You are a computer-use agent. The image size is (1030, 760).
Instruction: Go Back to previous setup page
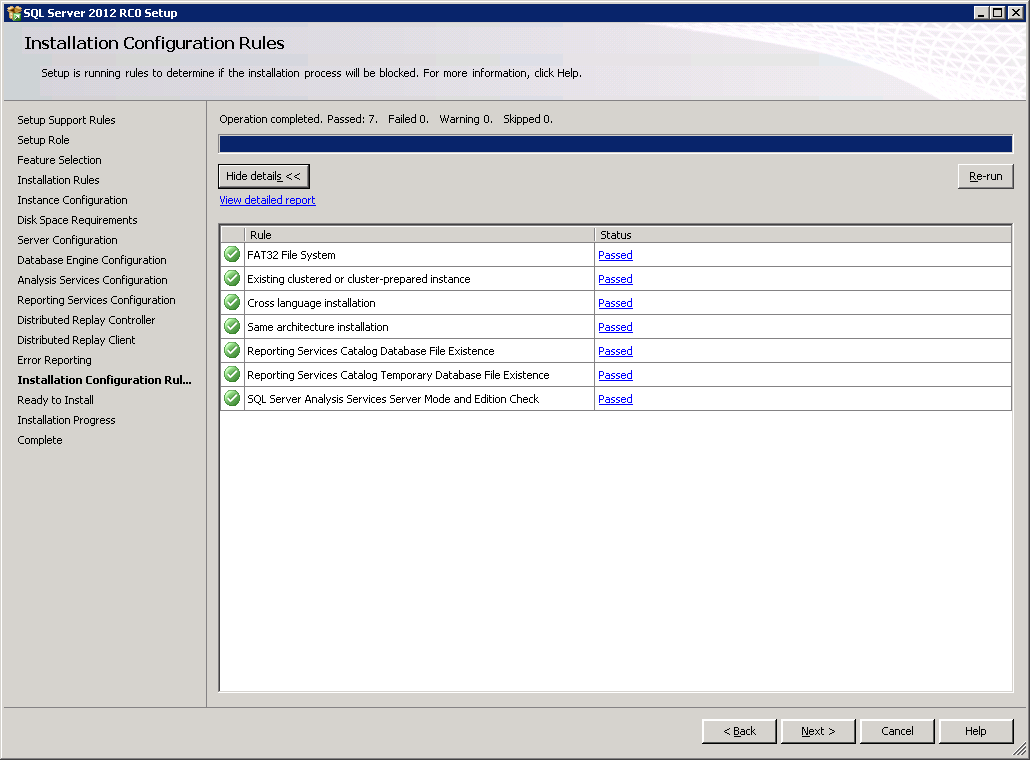pos(739,731)
